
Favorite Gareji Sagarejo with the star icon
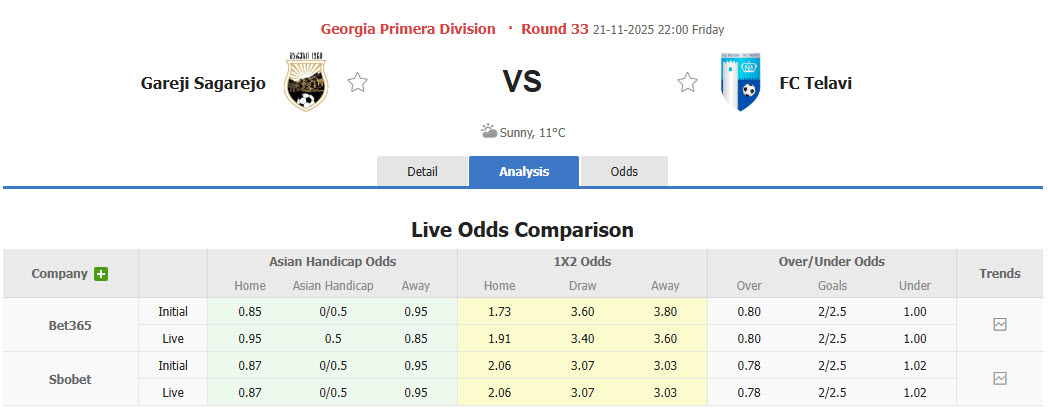[x=357, y=83]
